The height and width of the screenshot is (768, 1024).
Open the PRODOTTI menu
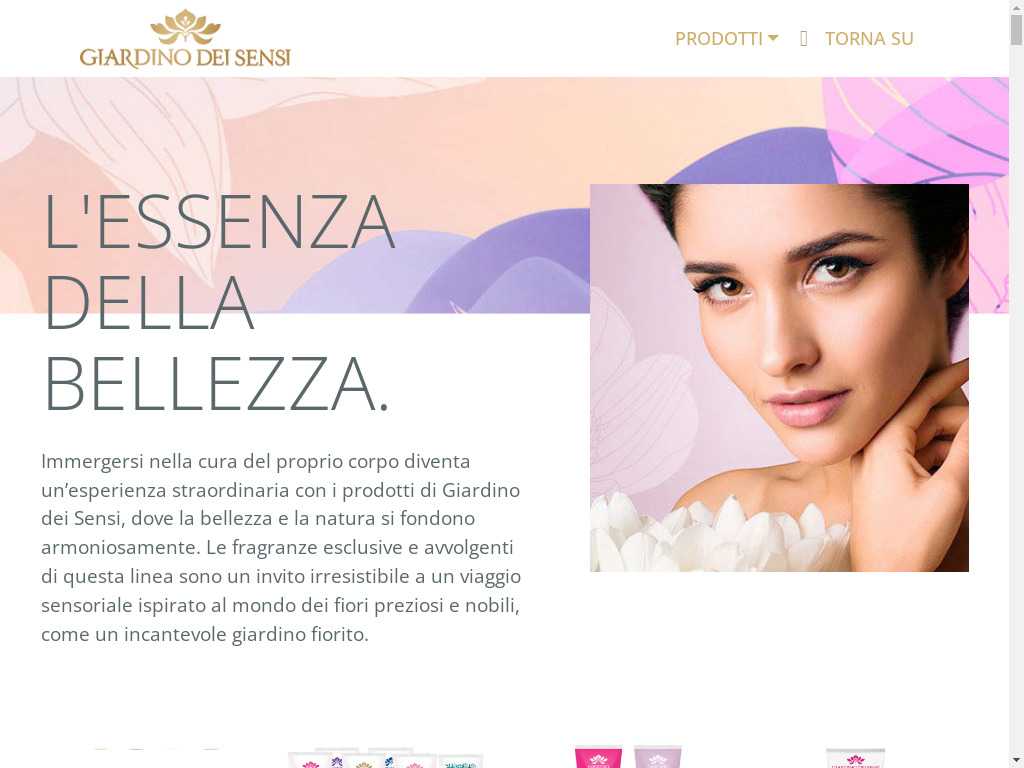[726, 39]
